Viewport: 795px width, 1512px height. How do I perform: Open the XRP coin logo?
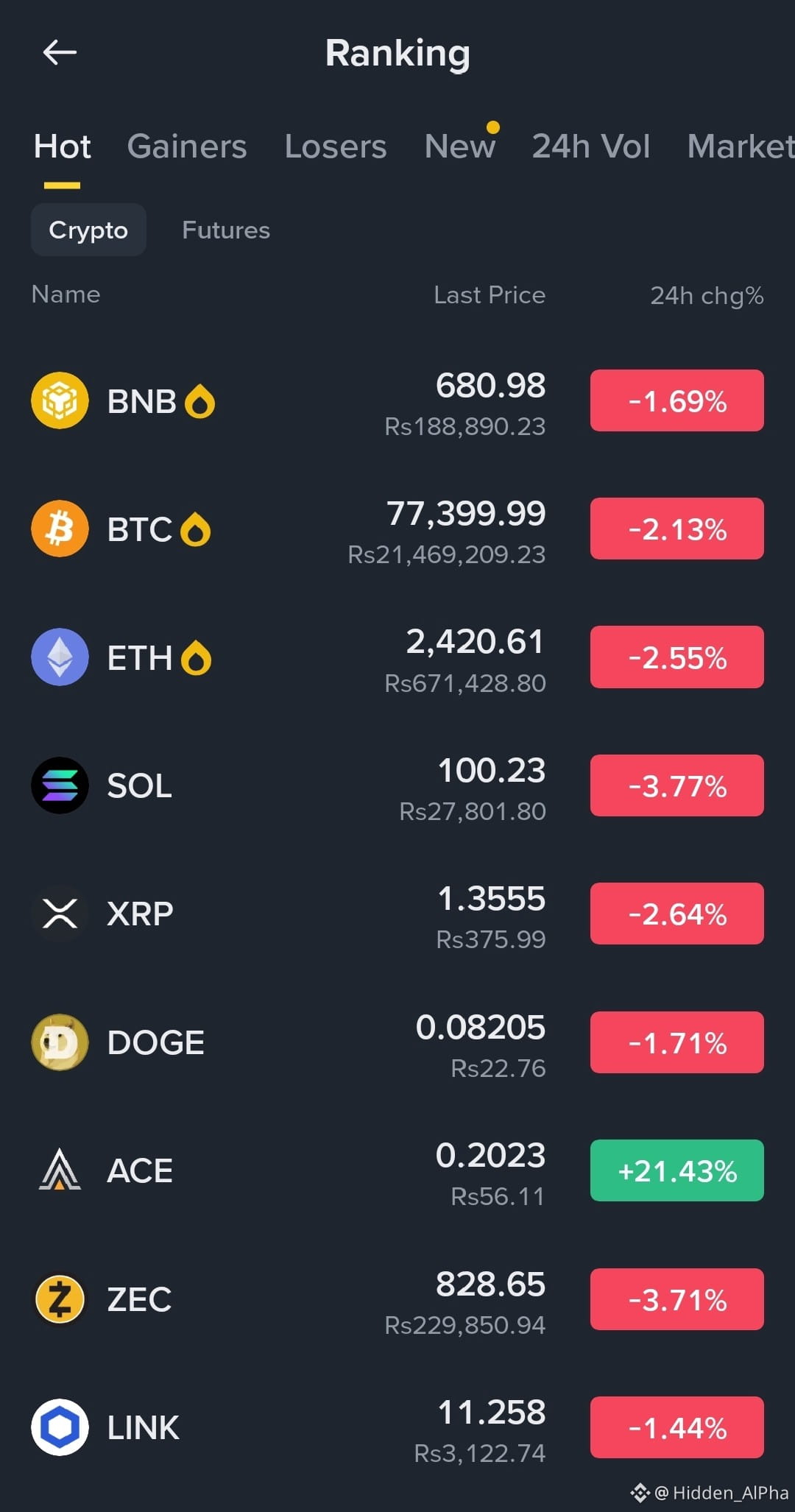pyautogui.click(x=60, y=914)
